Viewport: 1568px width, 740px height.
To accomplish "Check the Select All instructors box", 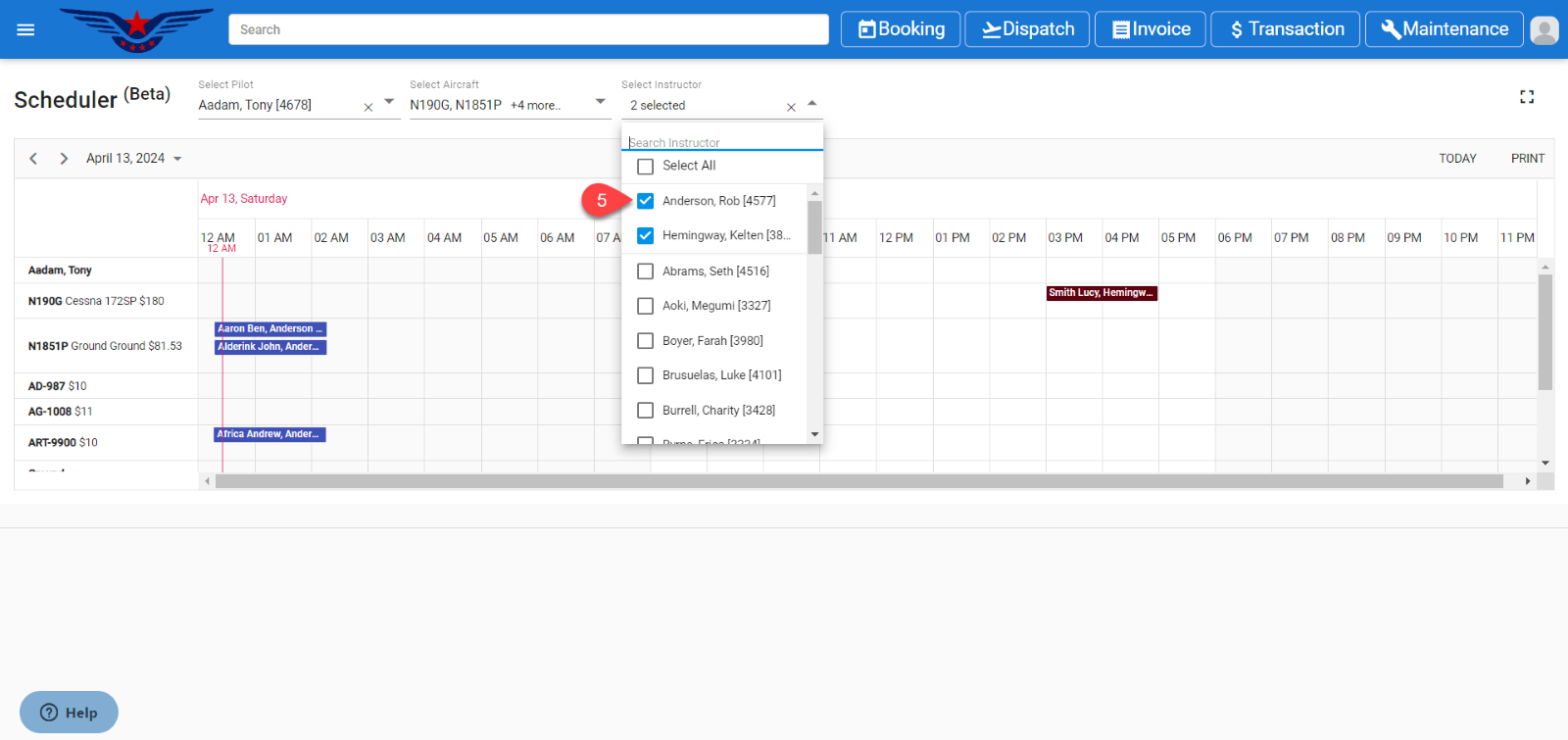I will tap(645, 167).
